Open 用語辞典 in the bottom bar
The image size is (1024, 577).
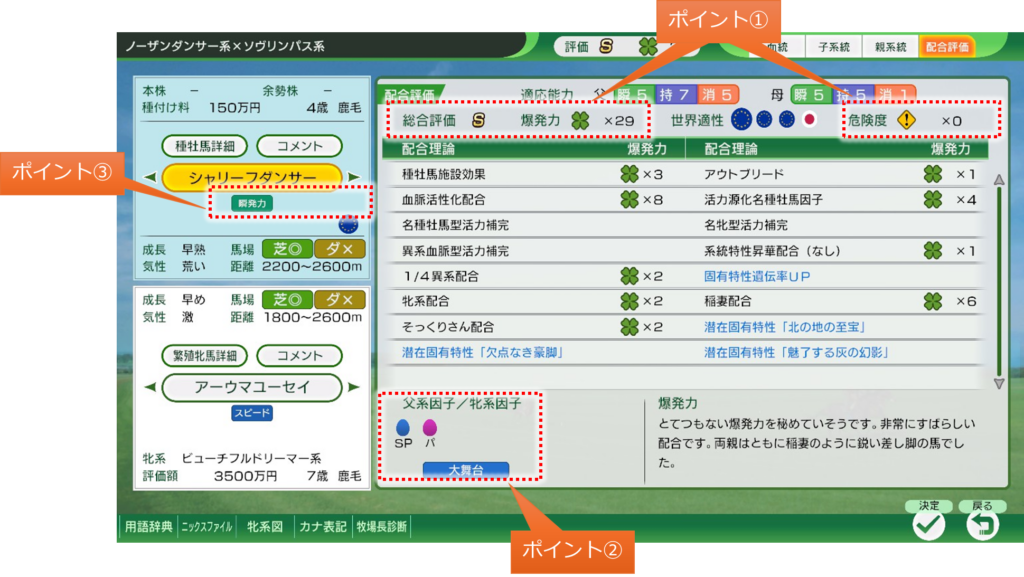pos(148,526)
